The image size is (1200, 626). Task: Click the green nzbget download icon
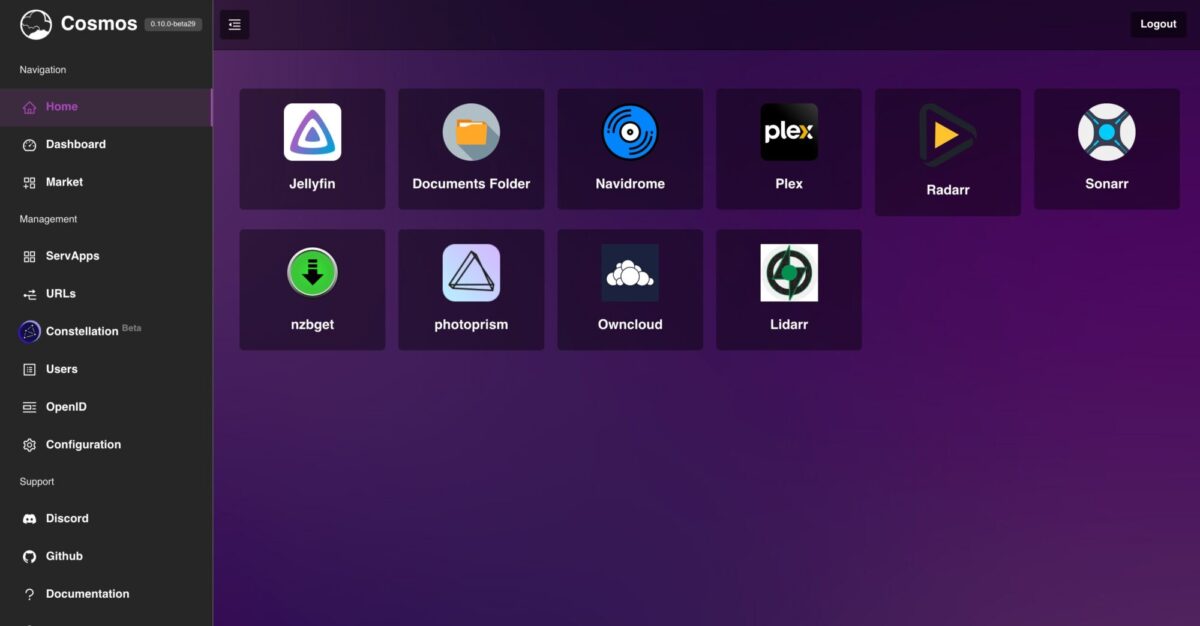pyautogui.click(x=312, y=272)
